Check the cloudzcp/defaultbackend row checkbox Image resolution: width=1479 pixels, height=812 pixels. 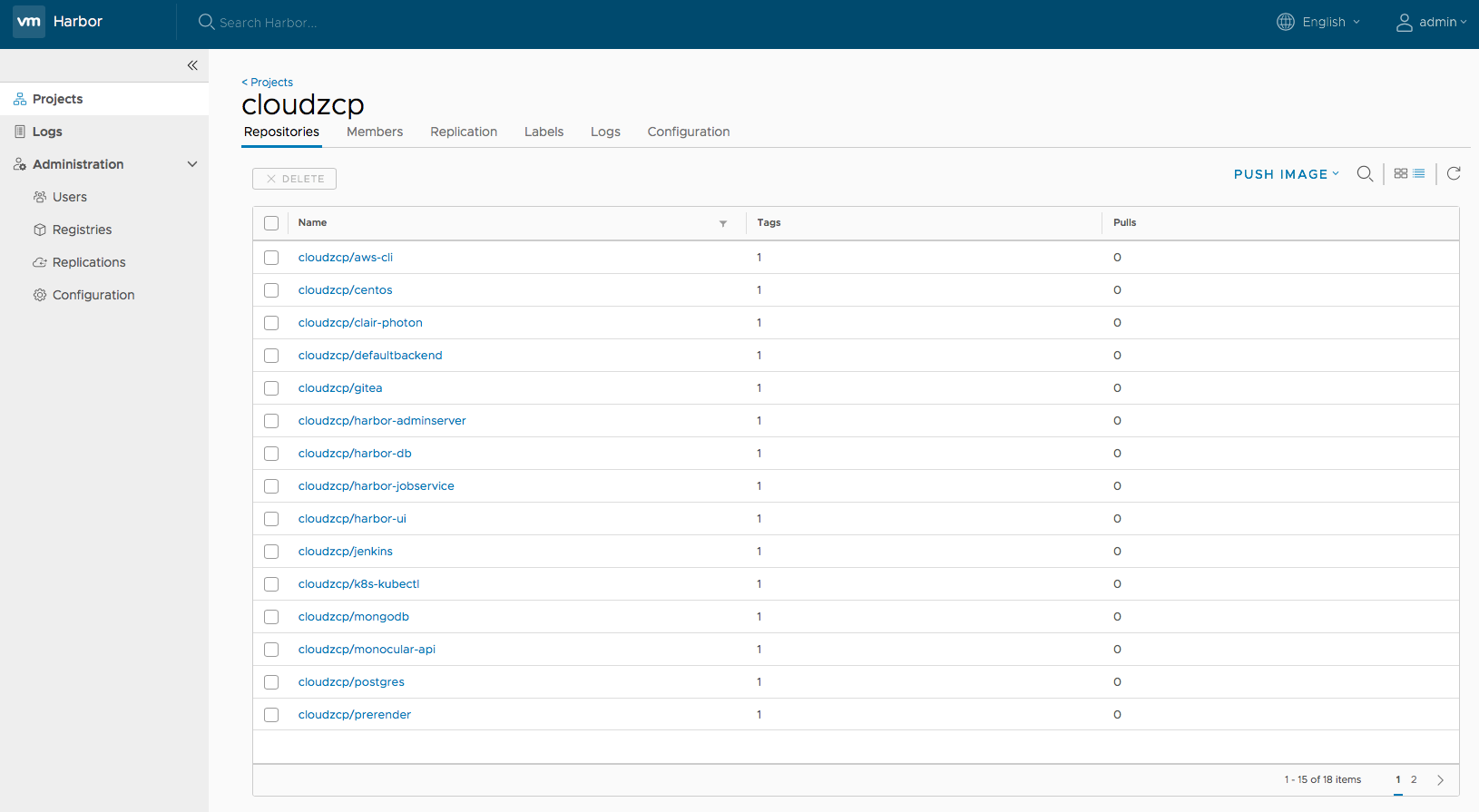271,356
